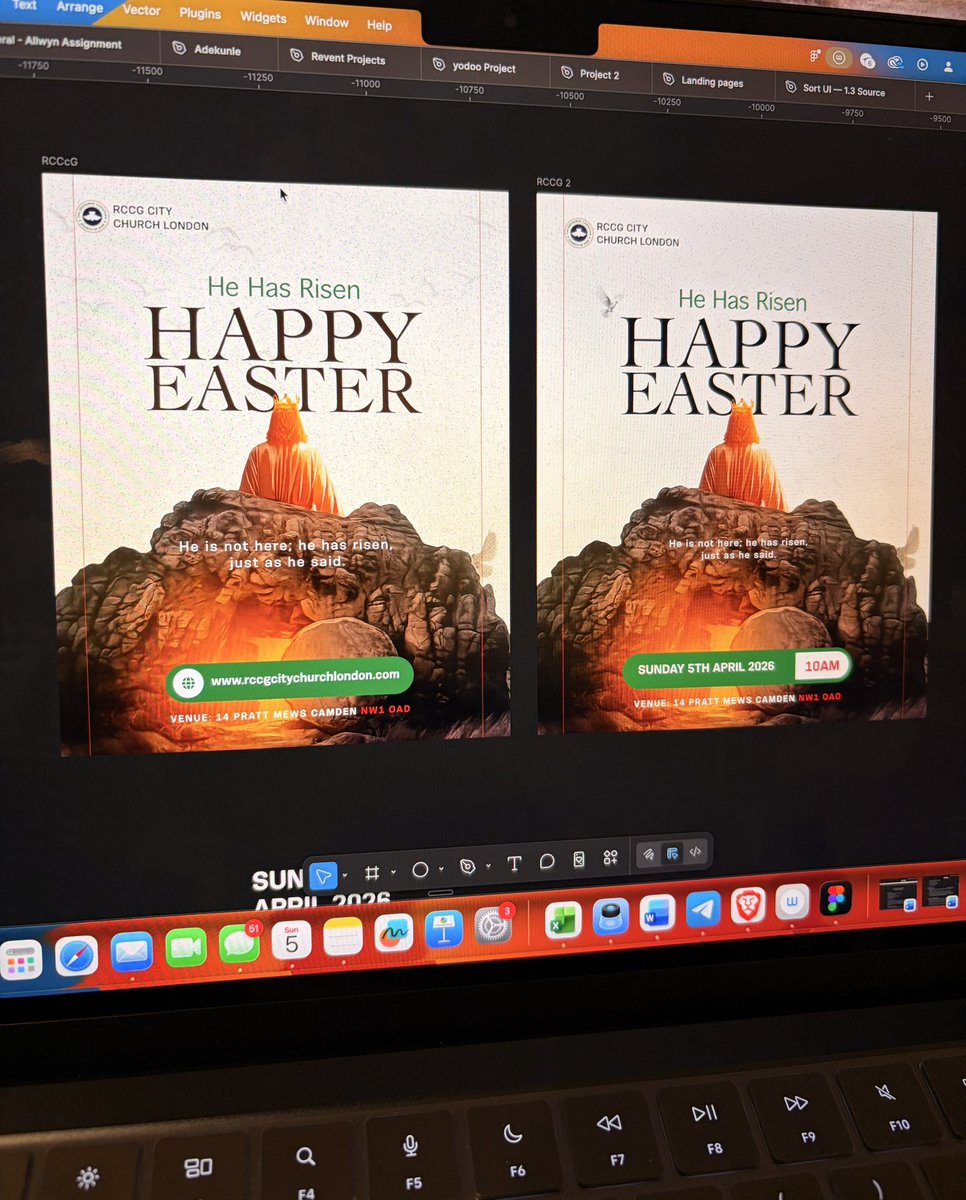Select the RCCcG frame label
966x1200 pixels.
point(59,160)
